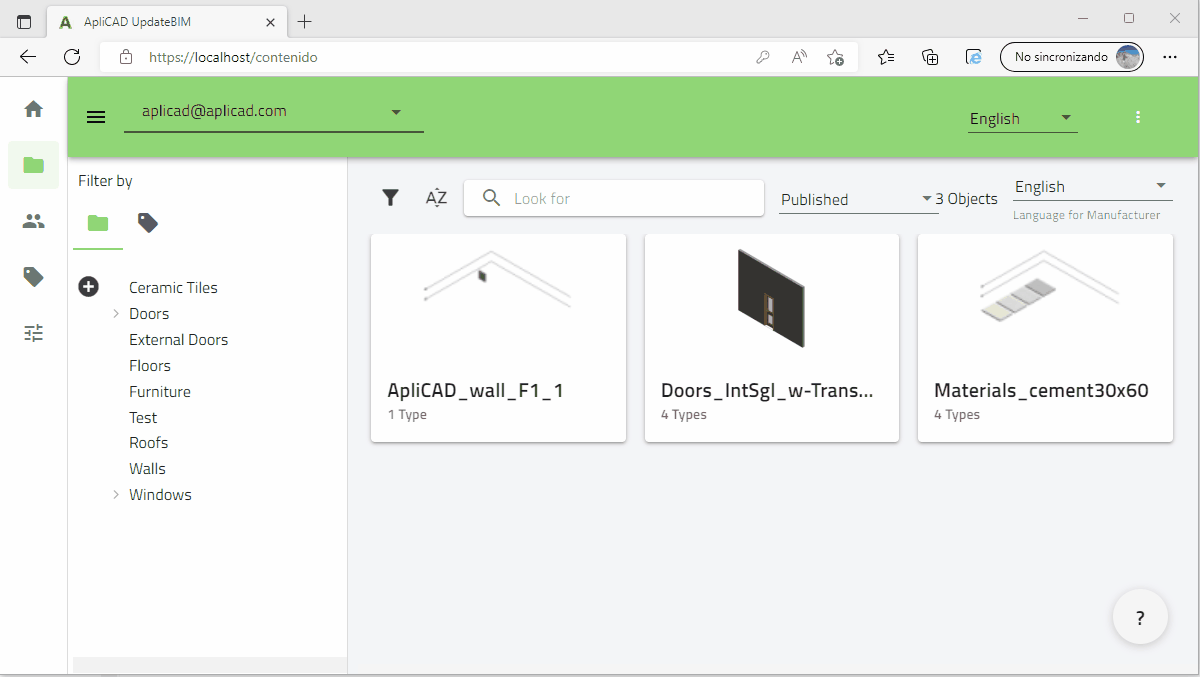Open the manufacturer language dropdown
Image resolution: width=1200 pixels, height=677 pixels.
1090,187
